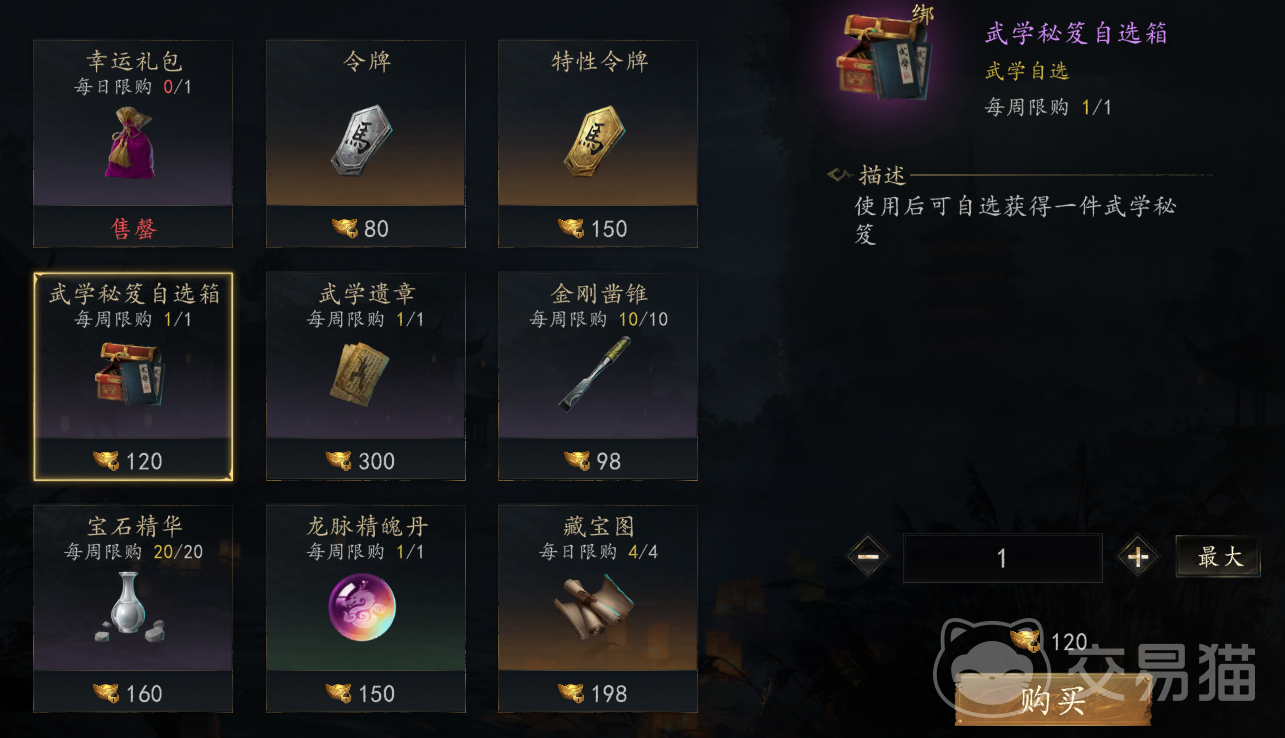Select the 宝石精华 white vase icon
The height and width of the screenshot is (738, 1285).
coord(132,606)
